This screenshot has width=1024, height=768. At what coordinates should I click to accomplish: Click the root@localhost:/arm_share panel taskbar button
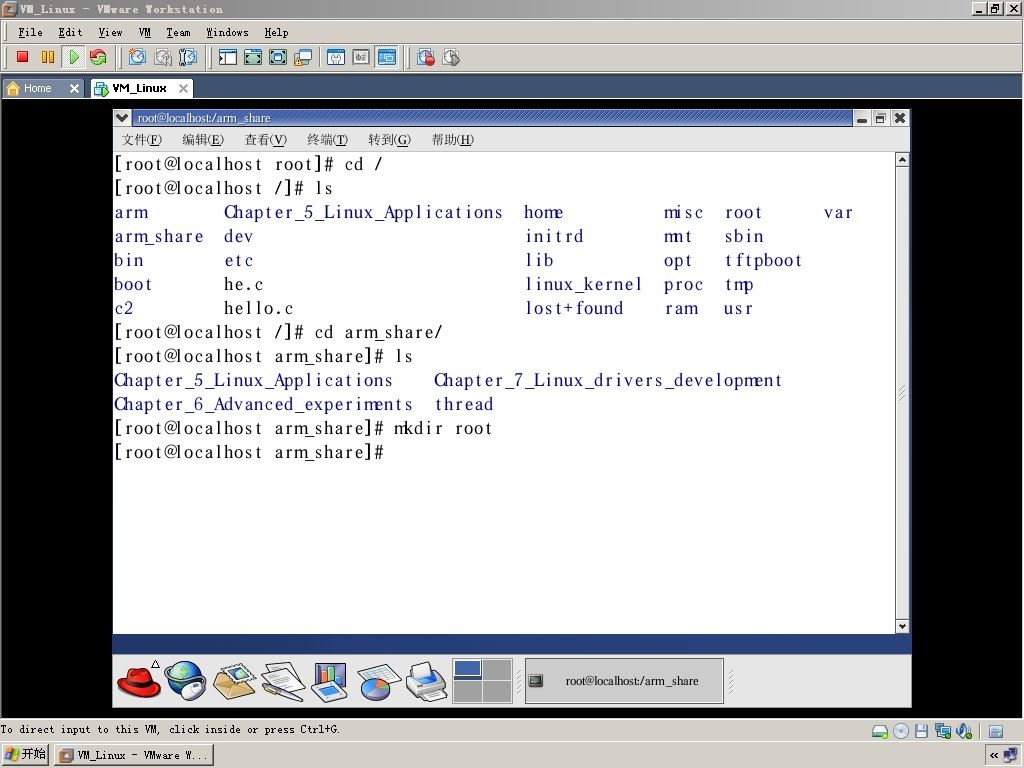[x=624, y=681]
